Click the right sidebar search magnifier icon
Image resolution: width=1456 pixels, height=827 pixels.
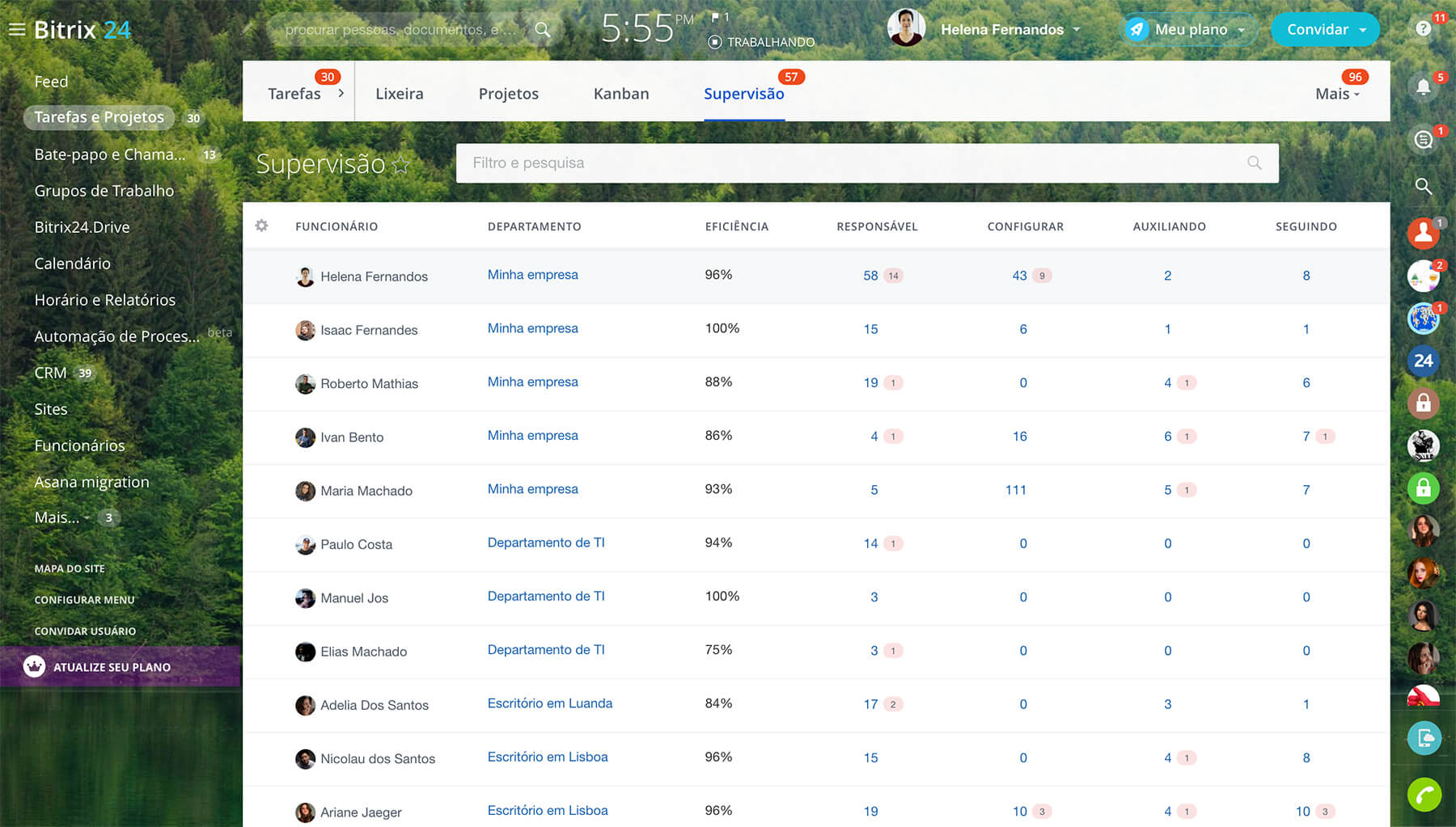(1423, 186)
